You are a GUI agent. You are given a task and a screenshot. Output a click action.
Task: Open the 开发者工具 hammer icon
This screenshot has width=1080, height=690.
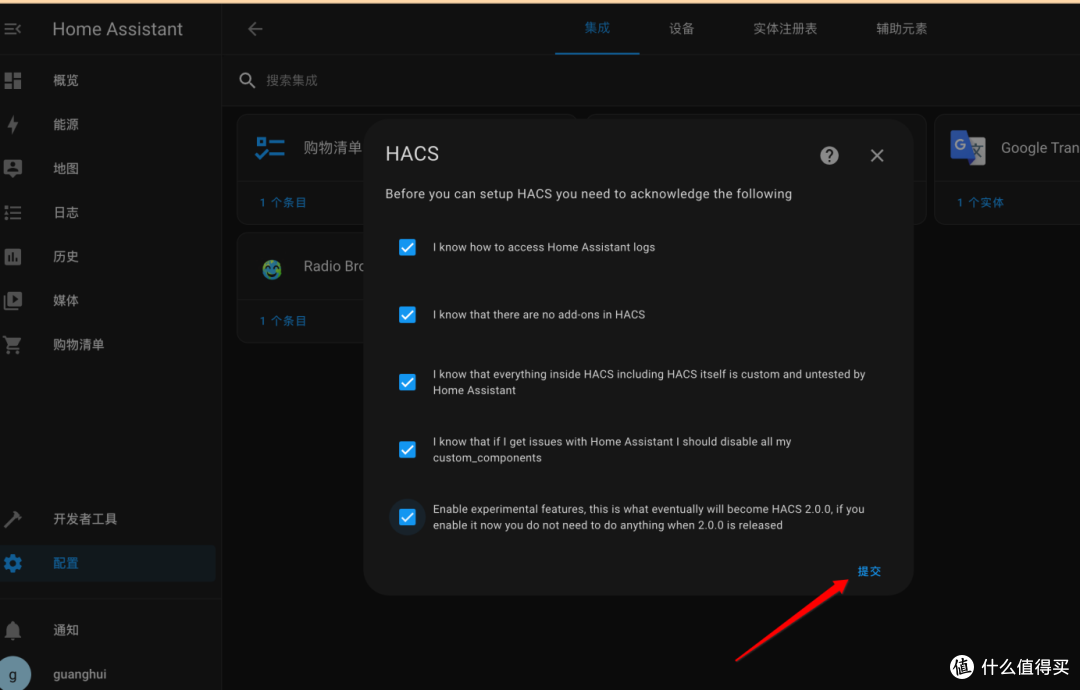pyautogui.click(x=12, y=519)
